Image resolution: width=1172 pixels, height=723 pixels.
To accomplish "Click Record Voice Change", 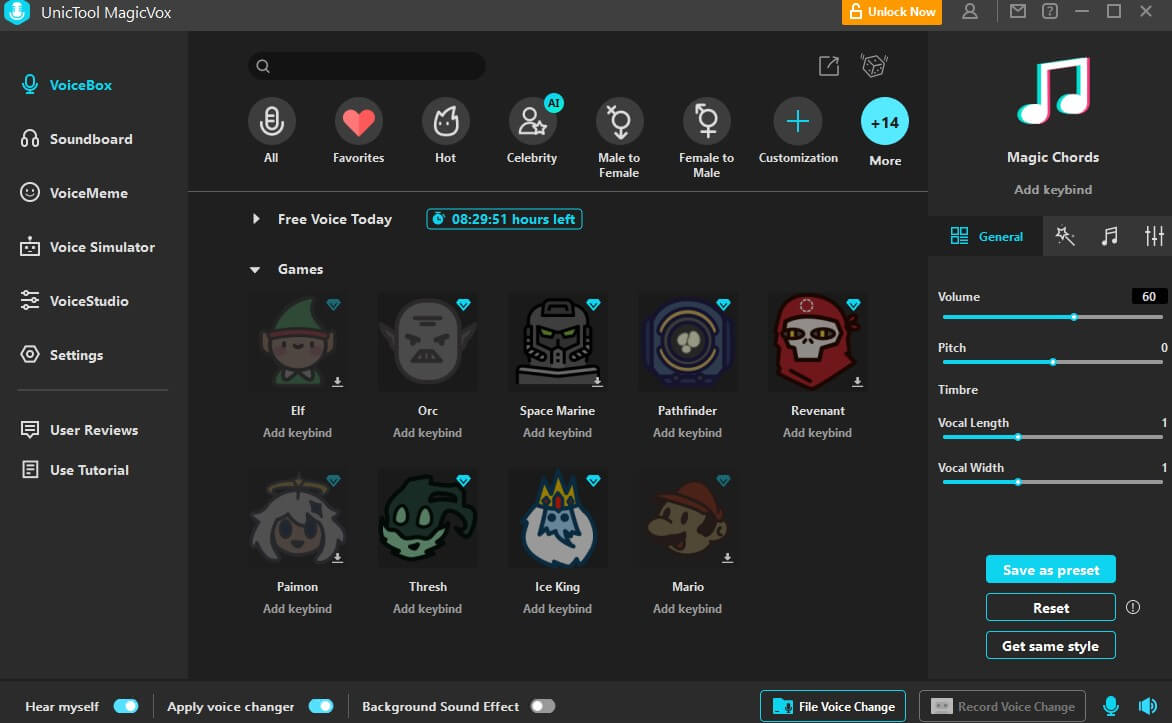I will [x=1002, y=706].
